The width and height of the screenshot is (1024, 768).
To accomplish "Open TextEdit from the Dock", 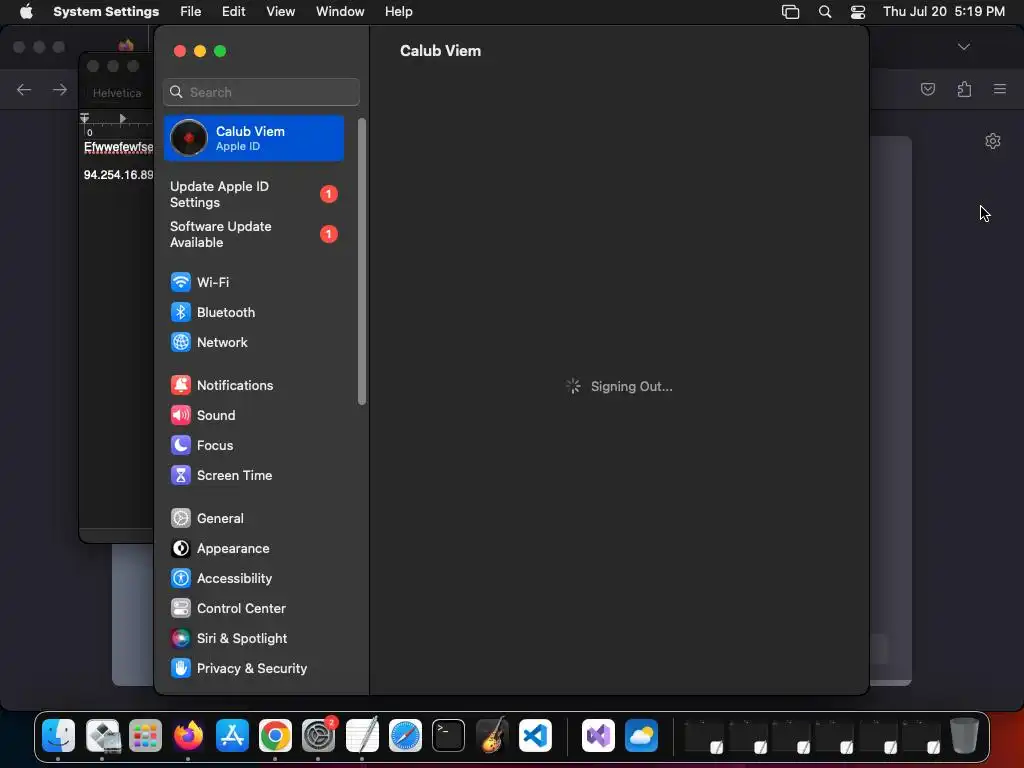I will (362, 735).
